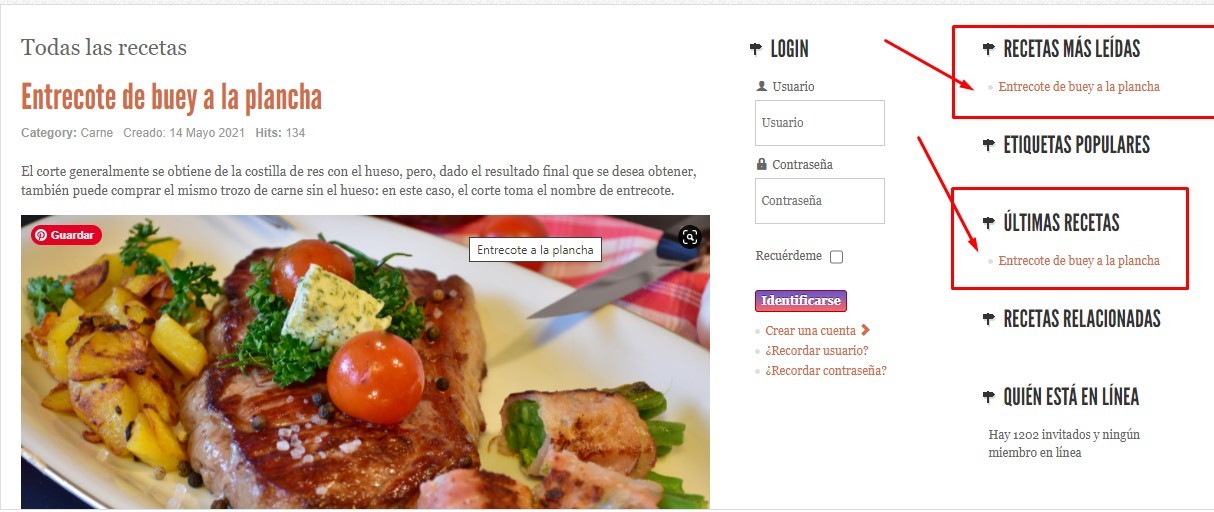Click the Entrecote de buey a la plancha title
The image size is (1214, 512).
coord(172,98)
